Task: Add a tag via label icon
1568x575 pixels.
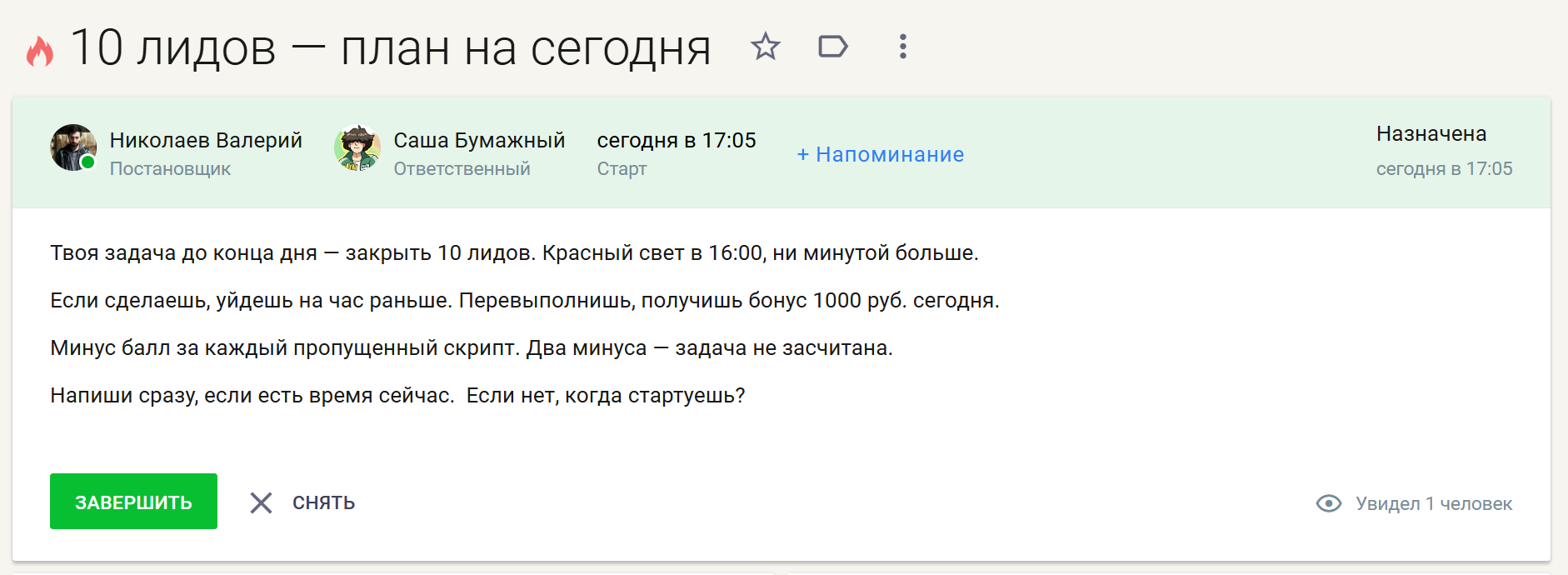Action: pyautogui.click(x=833, y=47)
